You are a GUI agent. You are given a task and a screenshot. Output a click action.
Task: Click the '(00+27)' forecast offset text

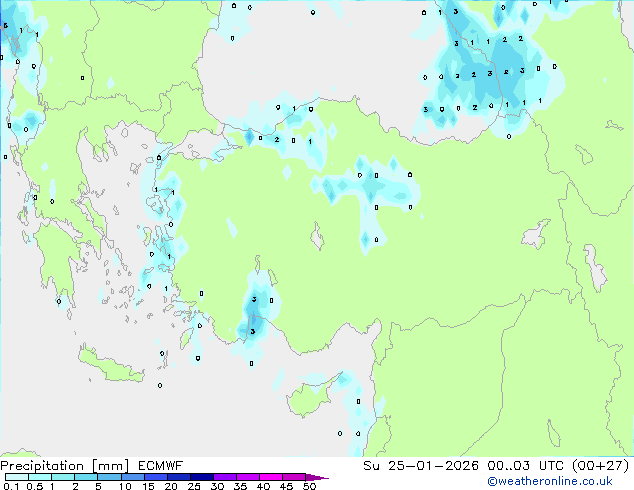point(601,466)
